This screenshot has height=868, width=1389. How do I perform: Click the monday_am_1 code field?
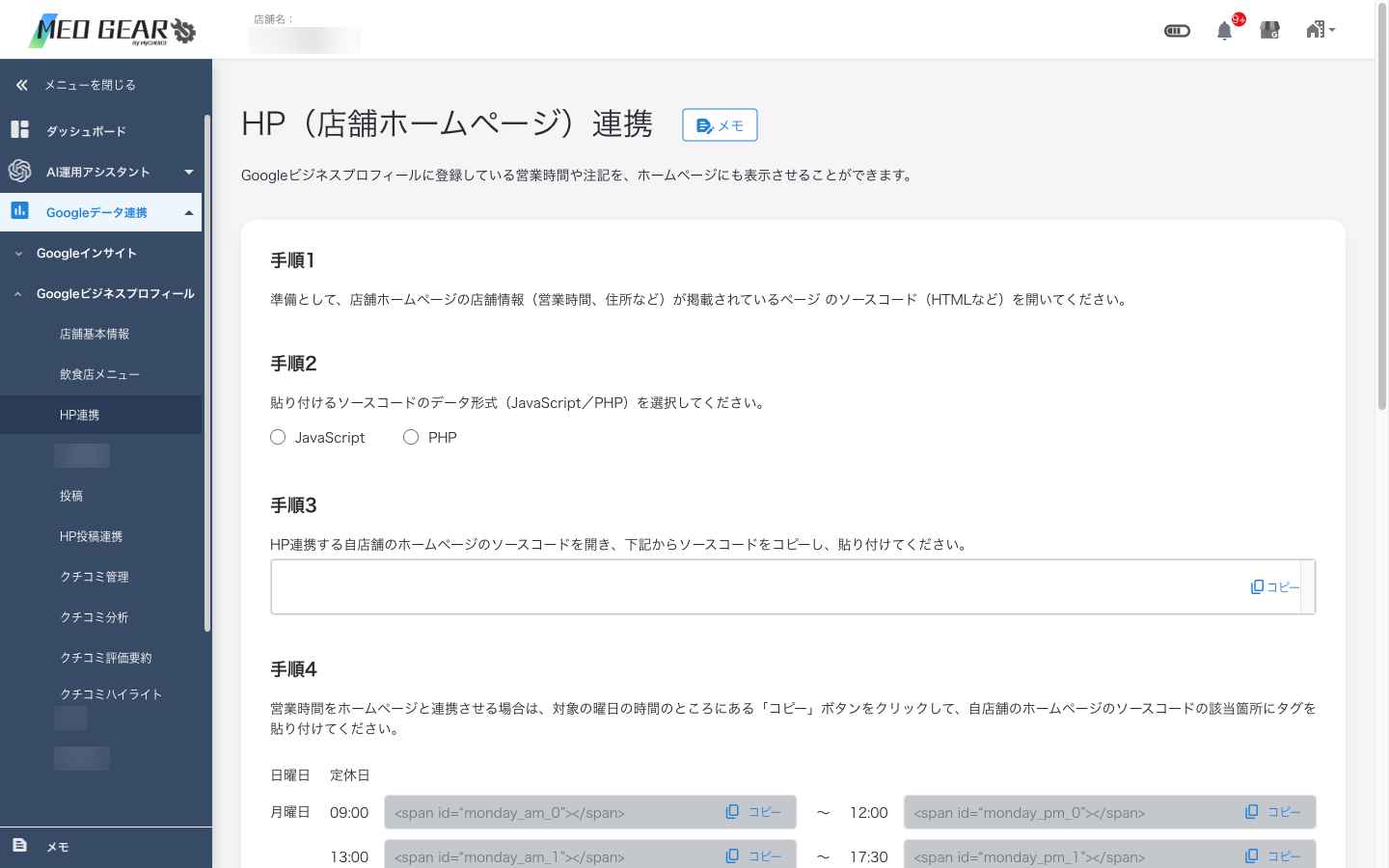coord(590,854)
